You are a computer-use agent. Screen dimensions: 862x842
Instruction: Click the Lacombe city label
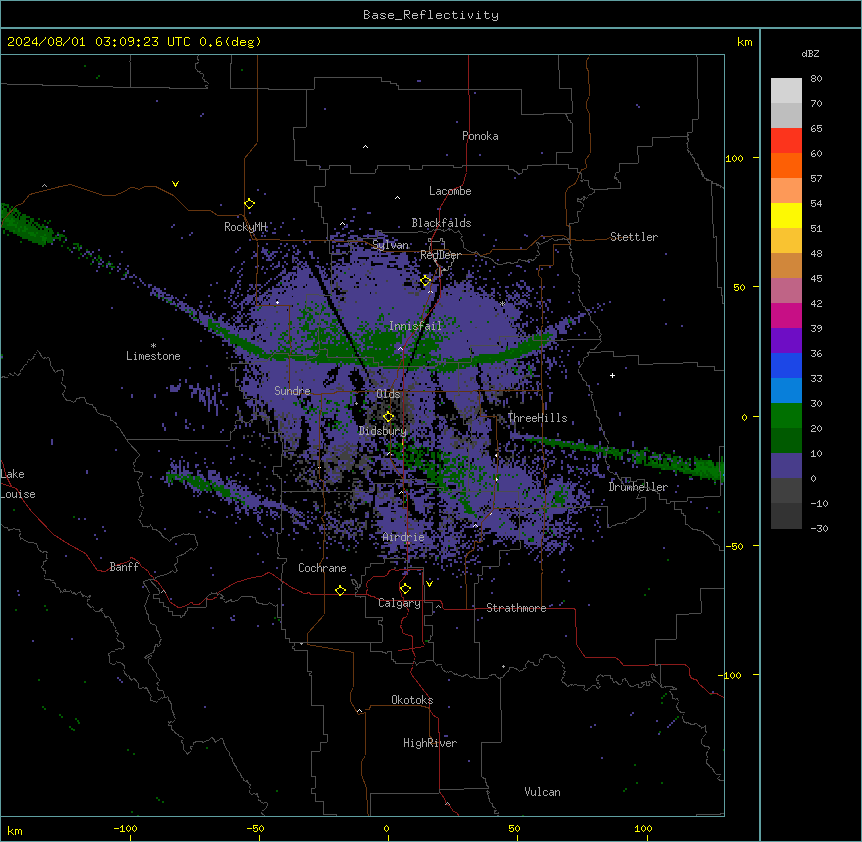click(x=450, y=191)
